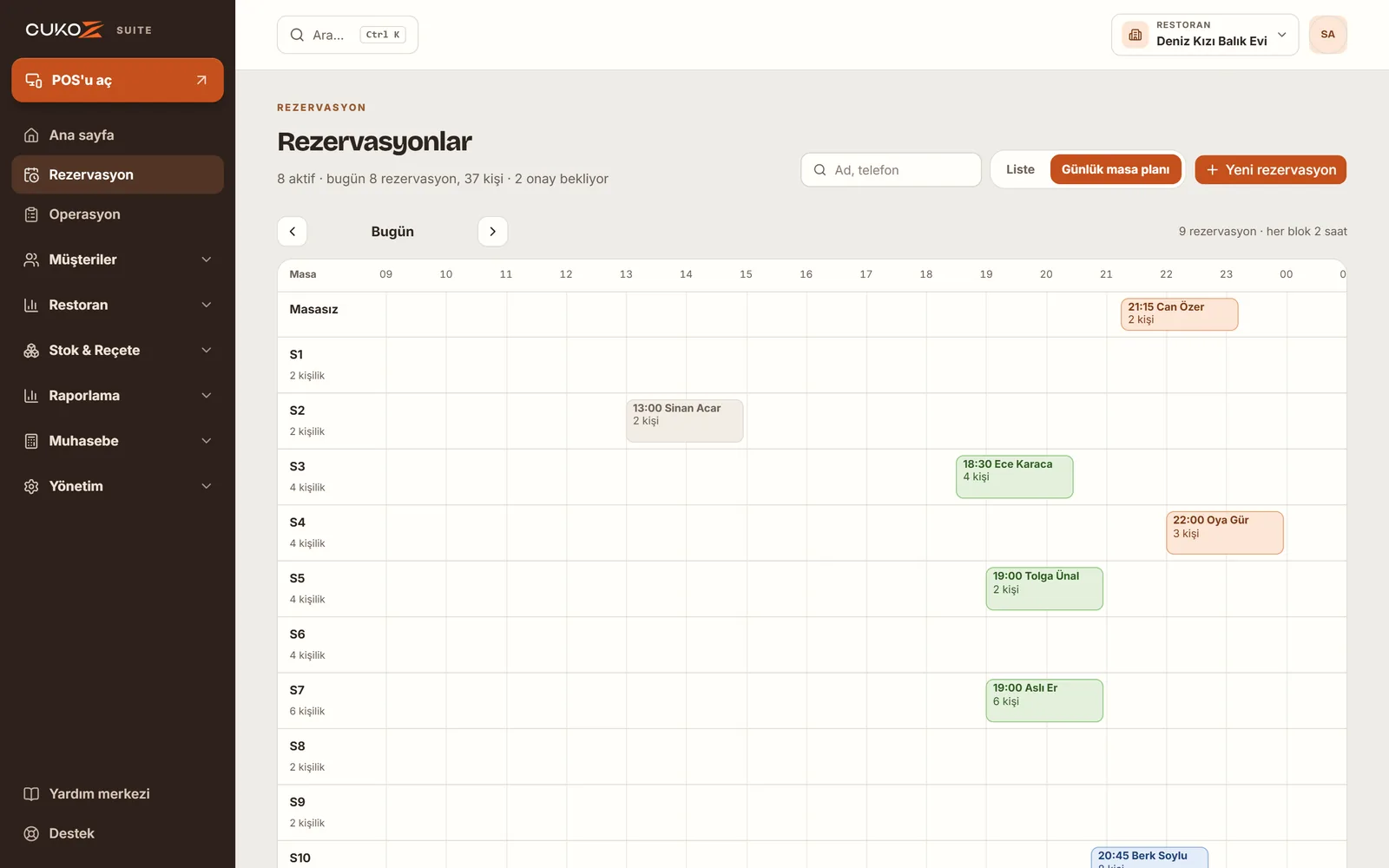Click the CUKOZ Suite logo
This screenshot has width=1389, height=868.
(x=89, y=30)
